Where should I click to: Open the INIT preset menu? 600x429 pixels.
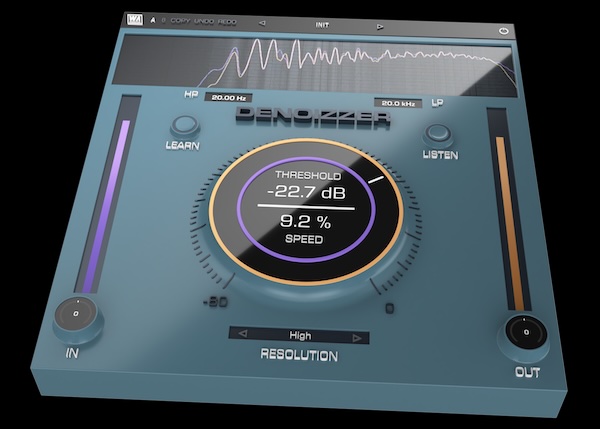(x=322, y=25)
